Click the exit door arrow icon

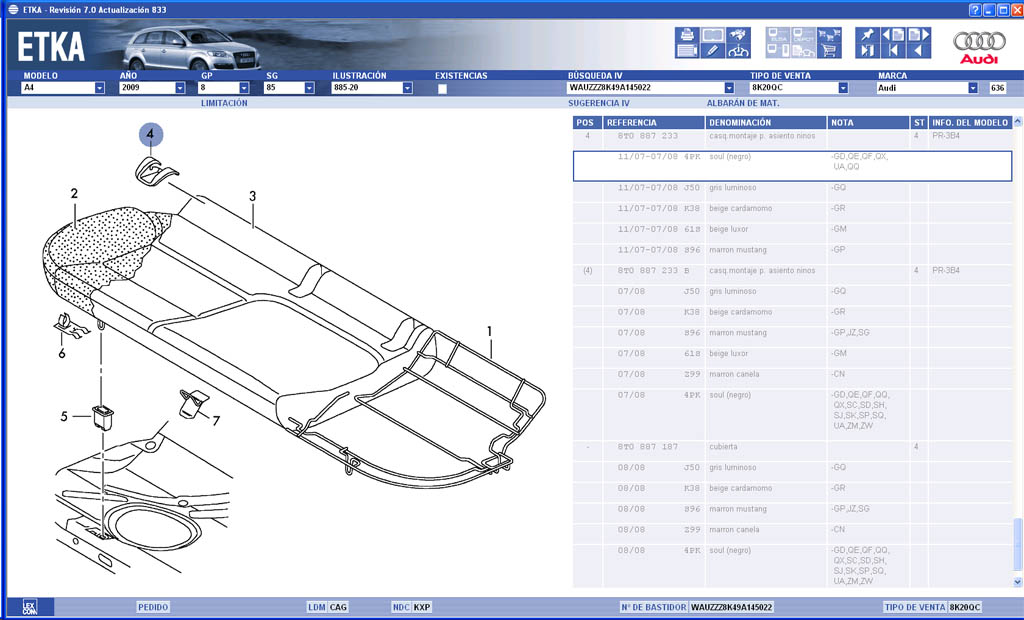click(868, 50)
